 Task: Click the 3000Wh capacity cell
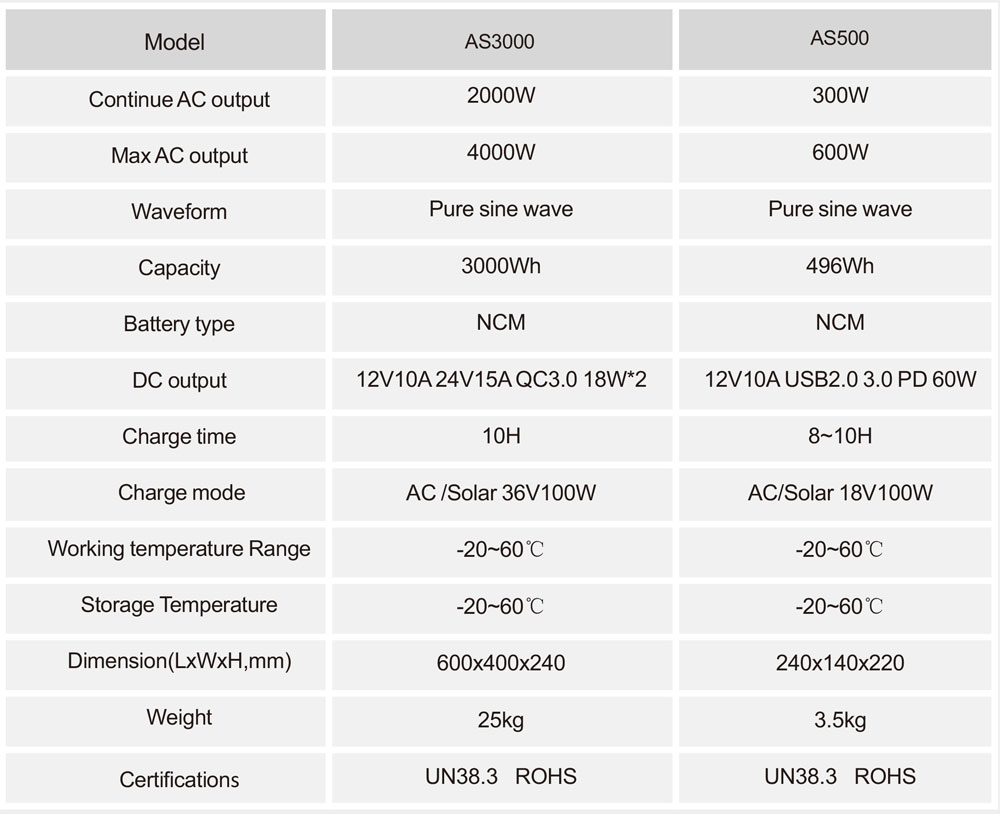pyautogui.click(x=501, y=266)
